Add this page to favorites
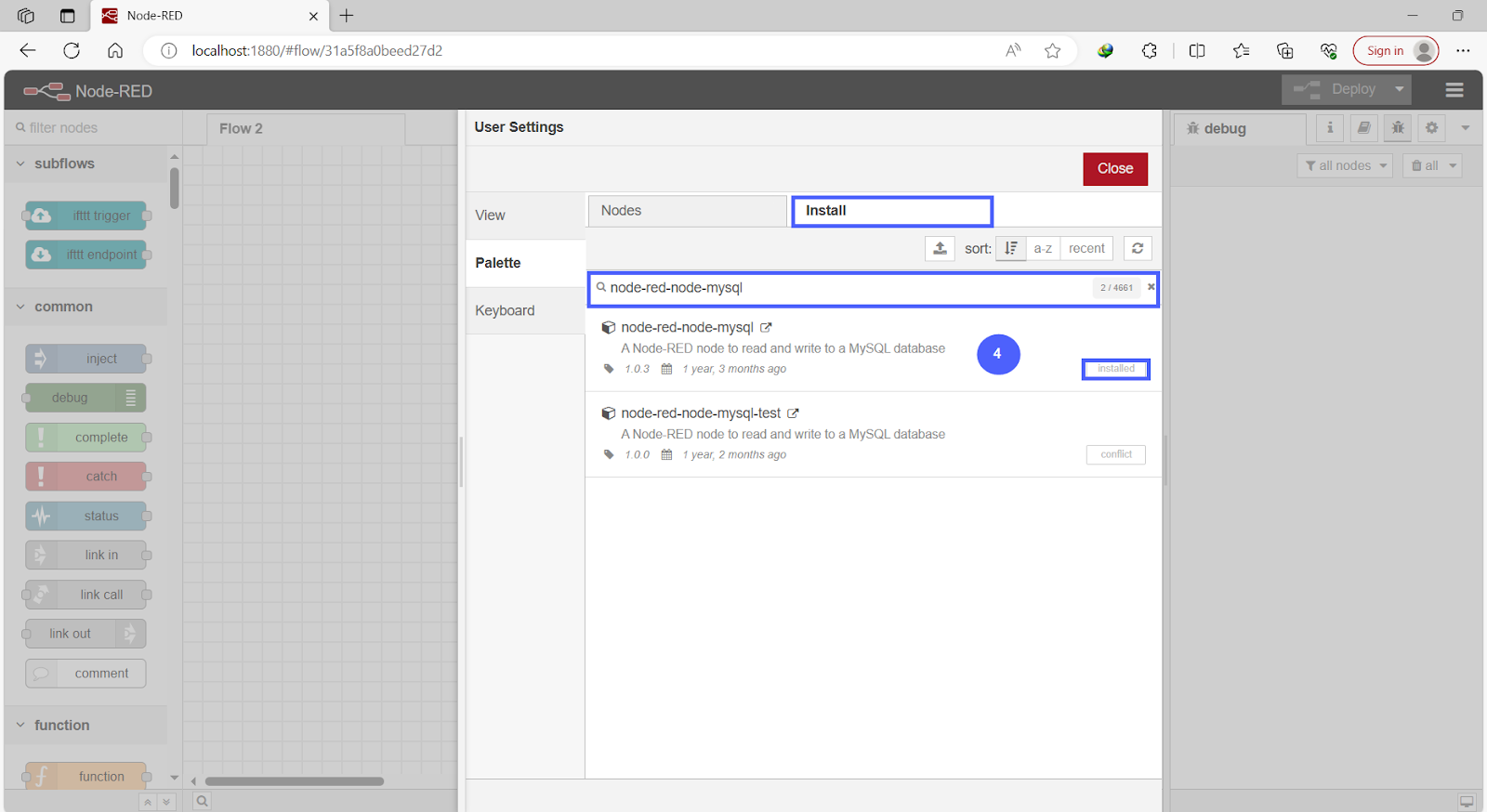 click(1052, 50)
